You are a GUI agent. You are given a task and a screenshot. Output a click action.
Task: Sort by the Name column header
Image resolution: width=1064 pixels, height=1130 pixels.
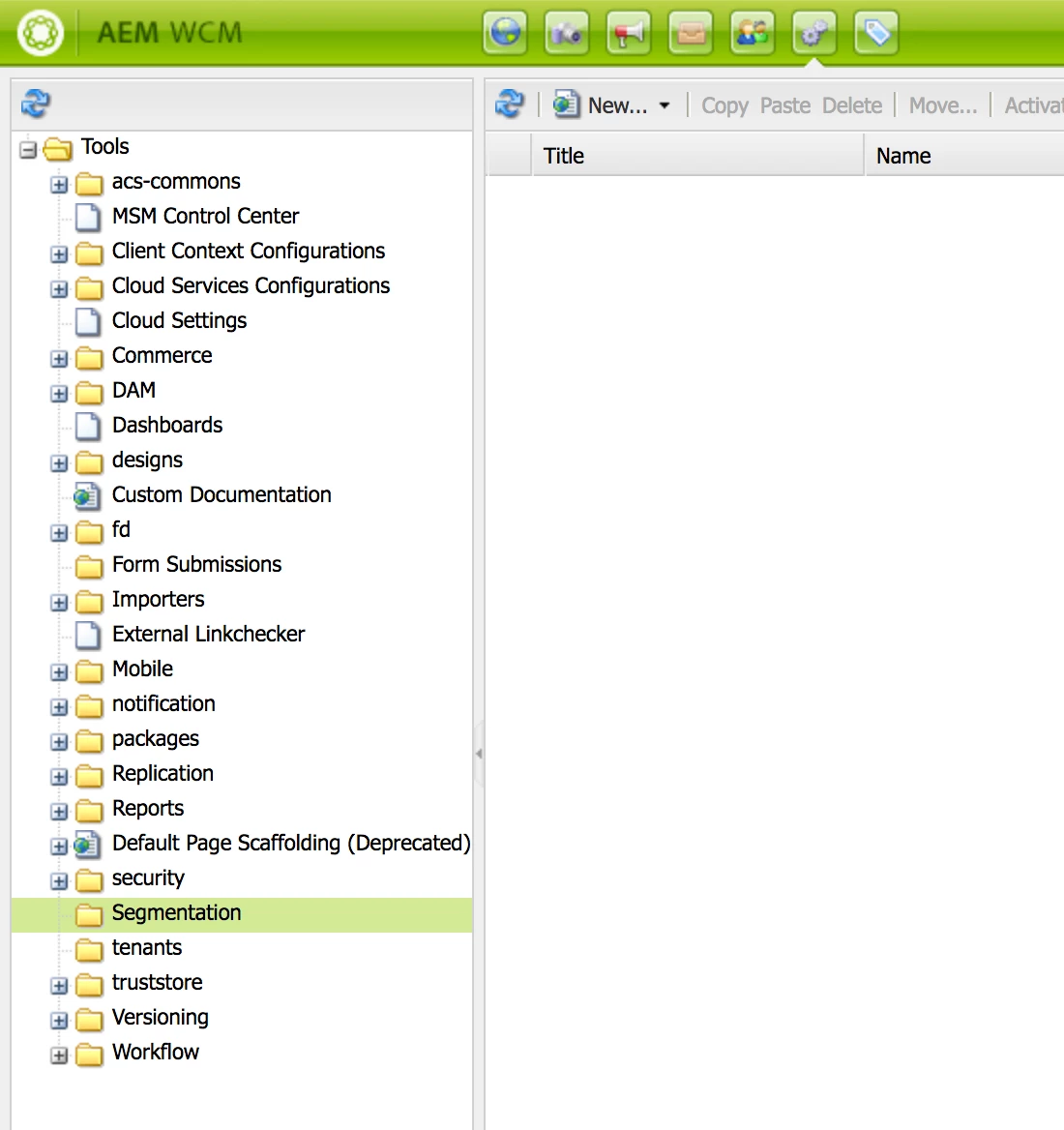(x=963, y=155)
